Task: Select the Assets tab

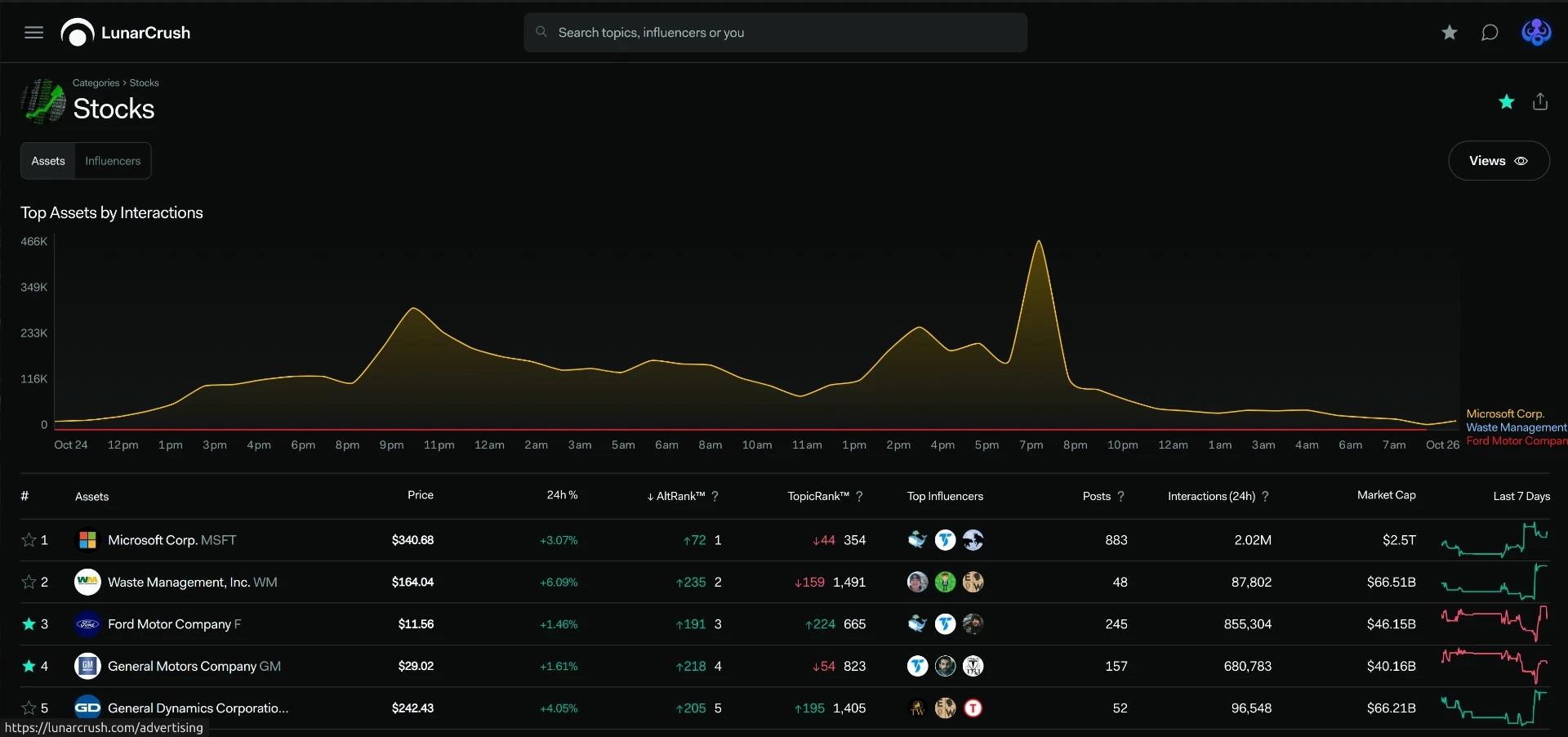Action: coord(48,161)
